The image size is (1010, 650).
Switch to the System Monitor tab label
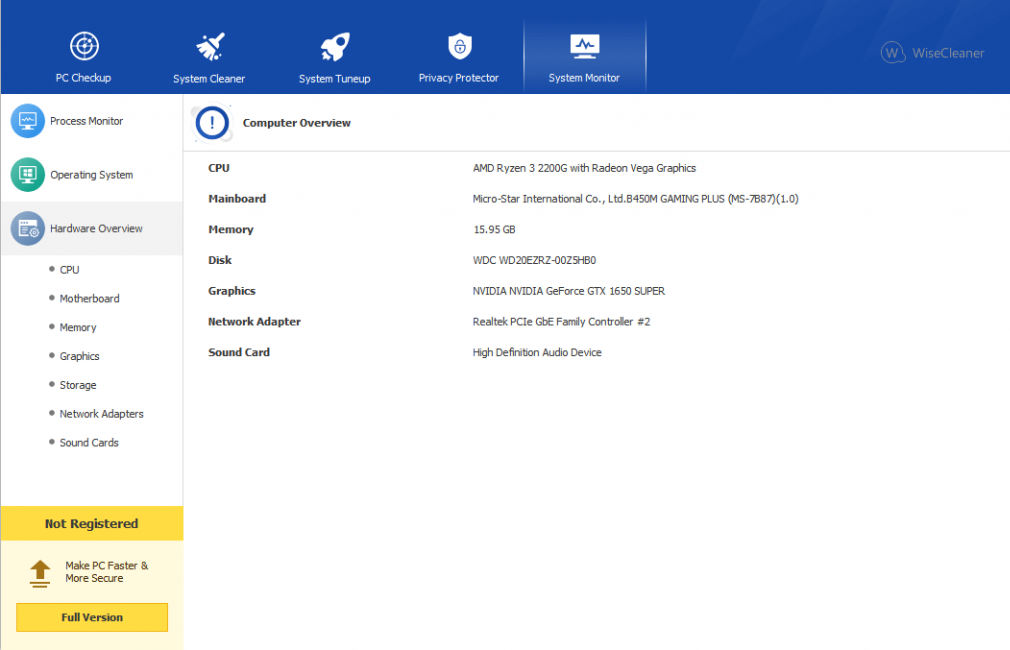tap(584, 78)
